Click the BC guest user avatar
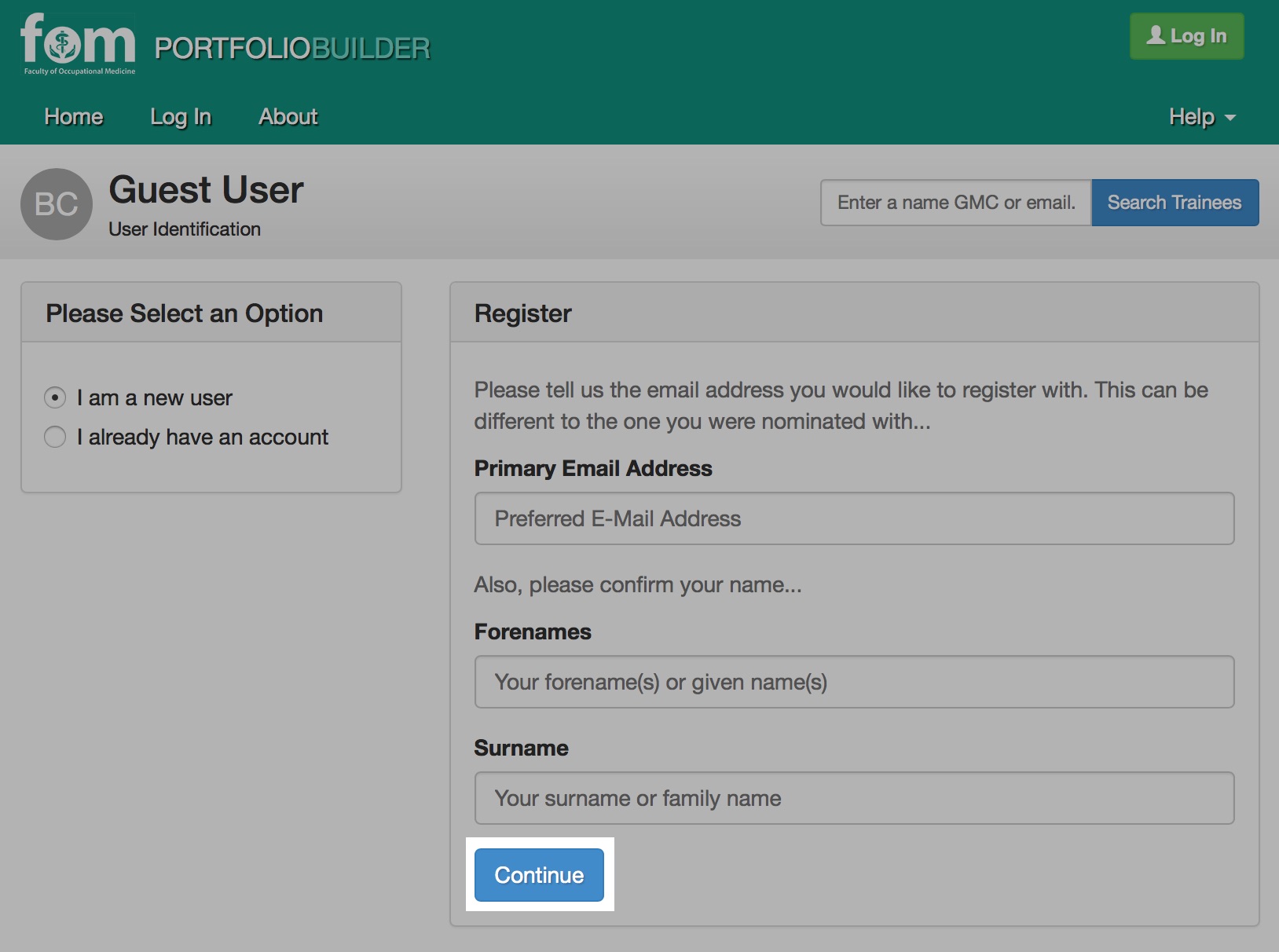Screen dimensions: 1279x952 click(57, 204)
